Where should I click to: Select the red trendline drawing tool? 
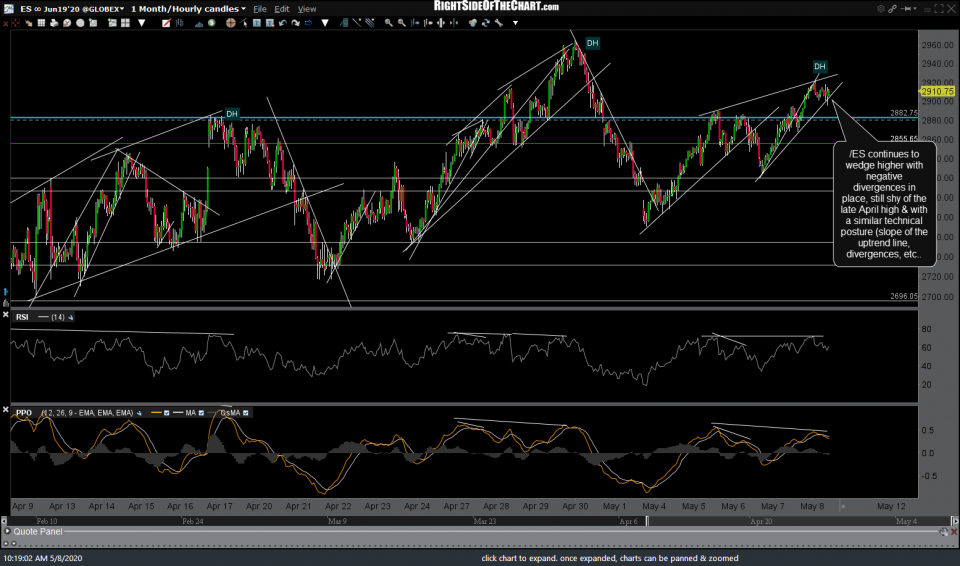(x=166, y=23)
